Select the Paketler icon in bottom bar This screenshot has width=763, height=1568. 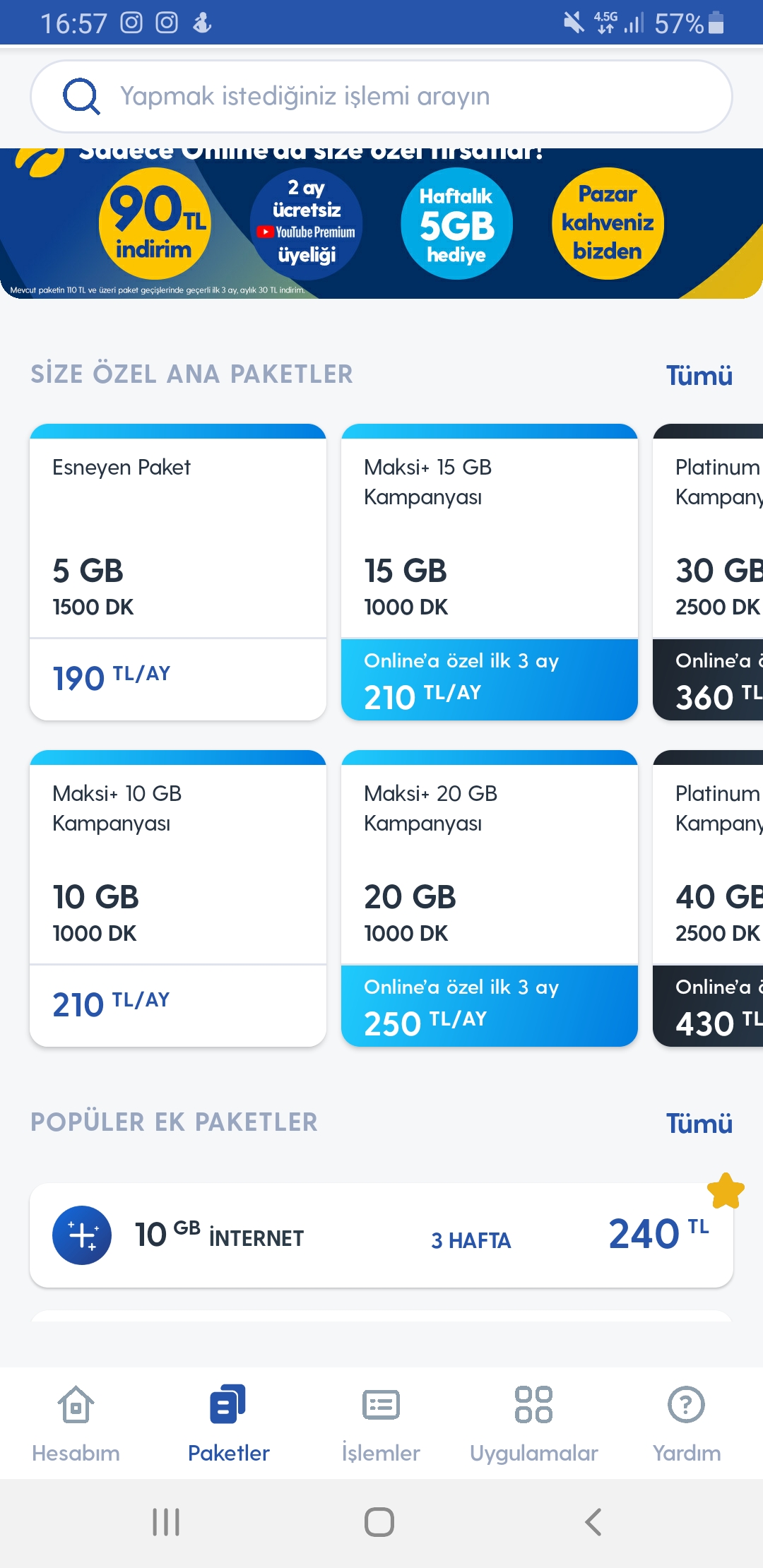(228, 1404)
